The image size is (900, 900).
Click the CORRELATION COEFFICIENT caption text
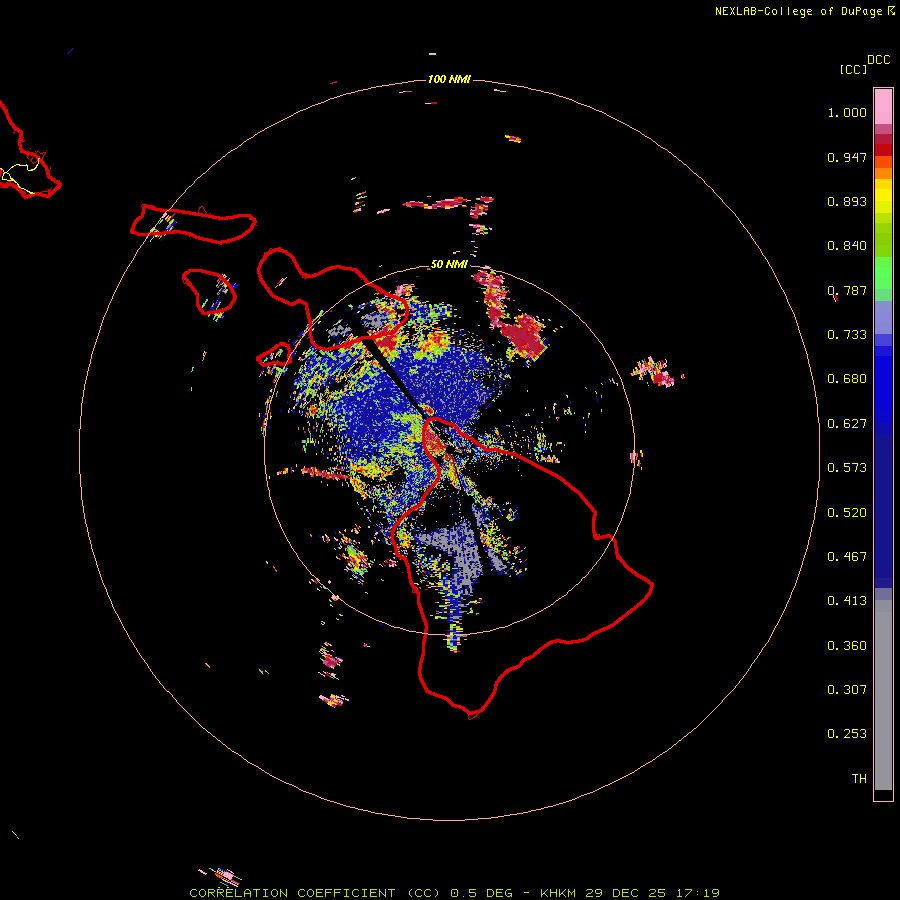[292, 893]
